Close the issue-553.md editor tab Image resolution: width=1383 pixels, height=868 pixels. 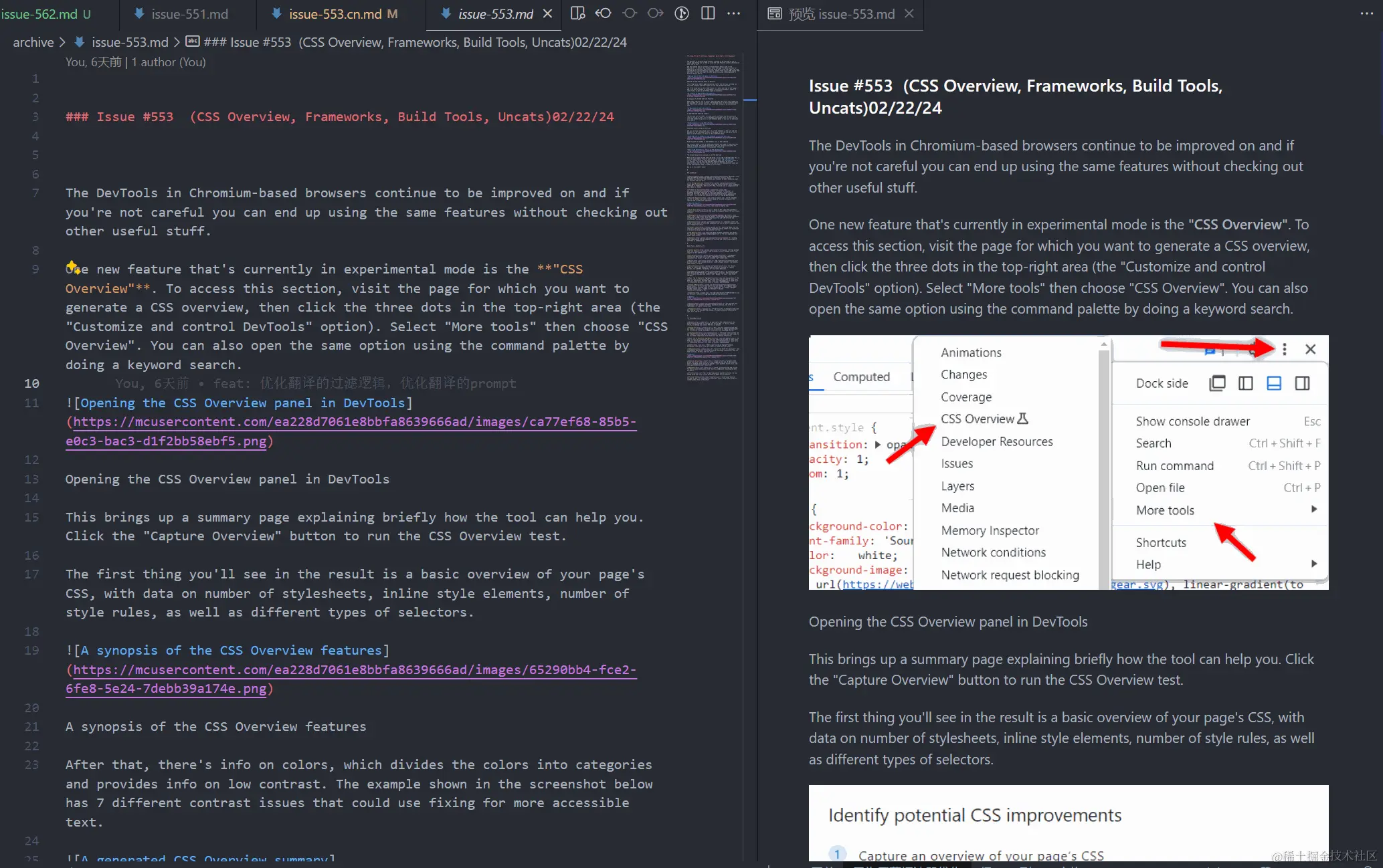(x=547, y=13)
